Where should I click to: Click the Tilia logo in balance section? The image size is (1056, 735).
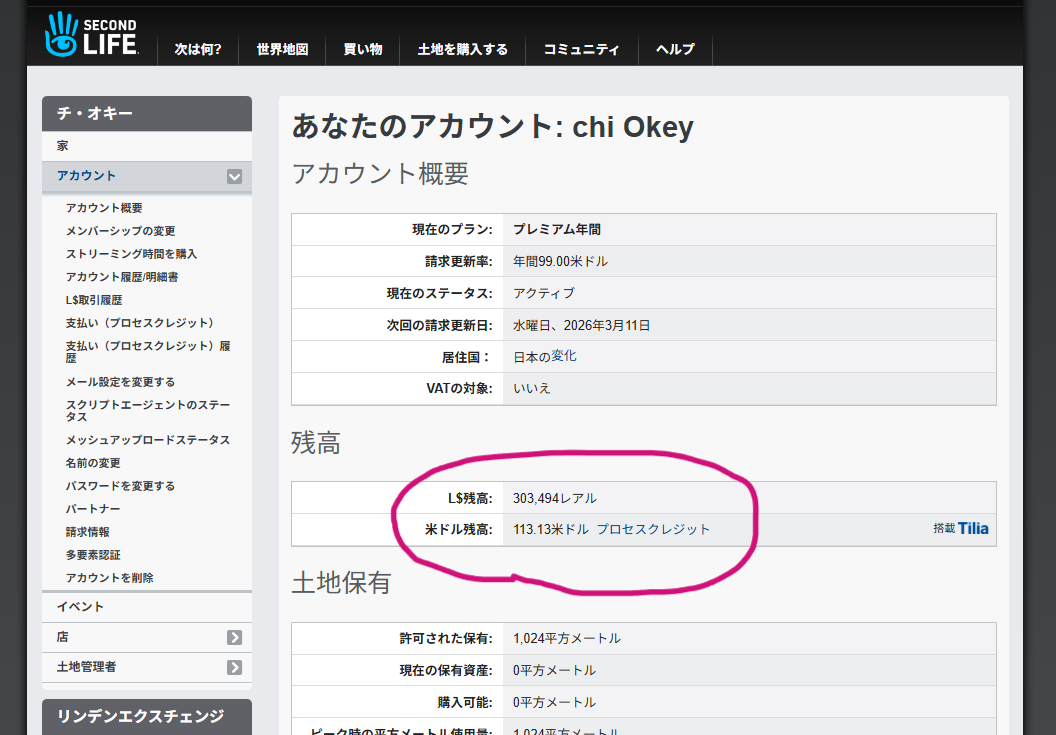point(972,528)
